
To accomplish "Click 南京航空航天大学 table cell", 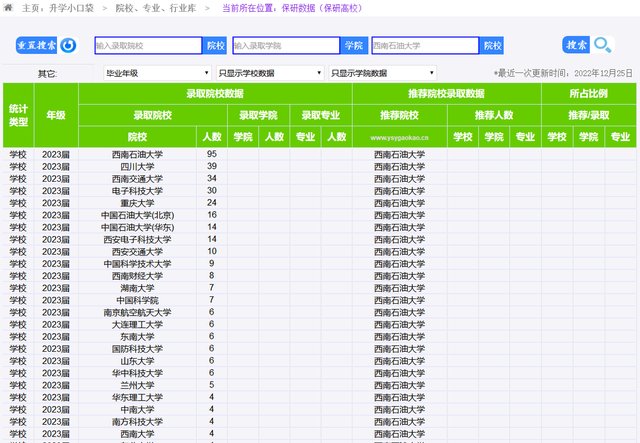I will 137,312.
